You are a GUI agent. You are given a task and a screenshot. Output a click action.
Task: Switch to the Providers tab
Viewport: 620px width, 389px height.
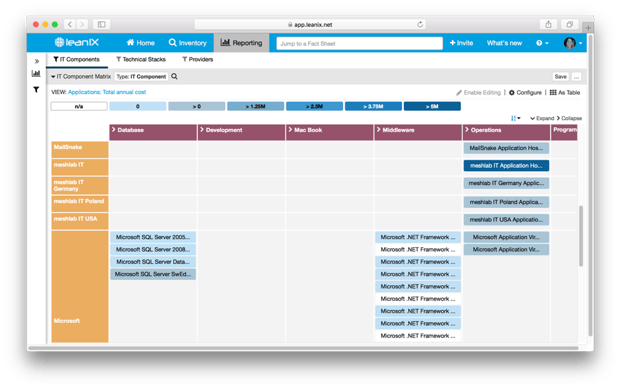coord(198,59)
